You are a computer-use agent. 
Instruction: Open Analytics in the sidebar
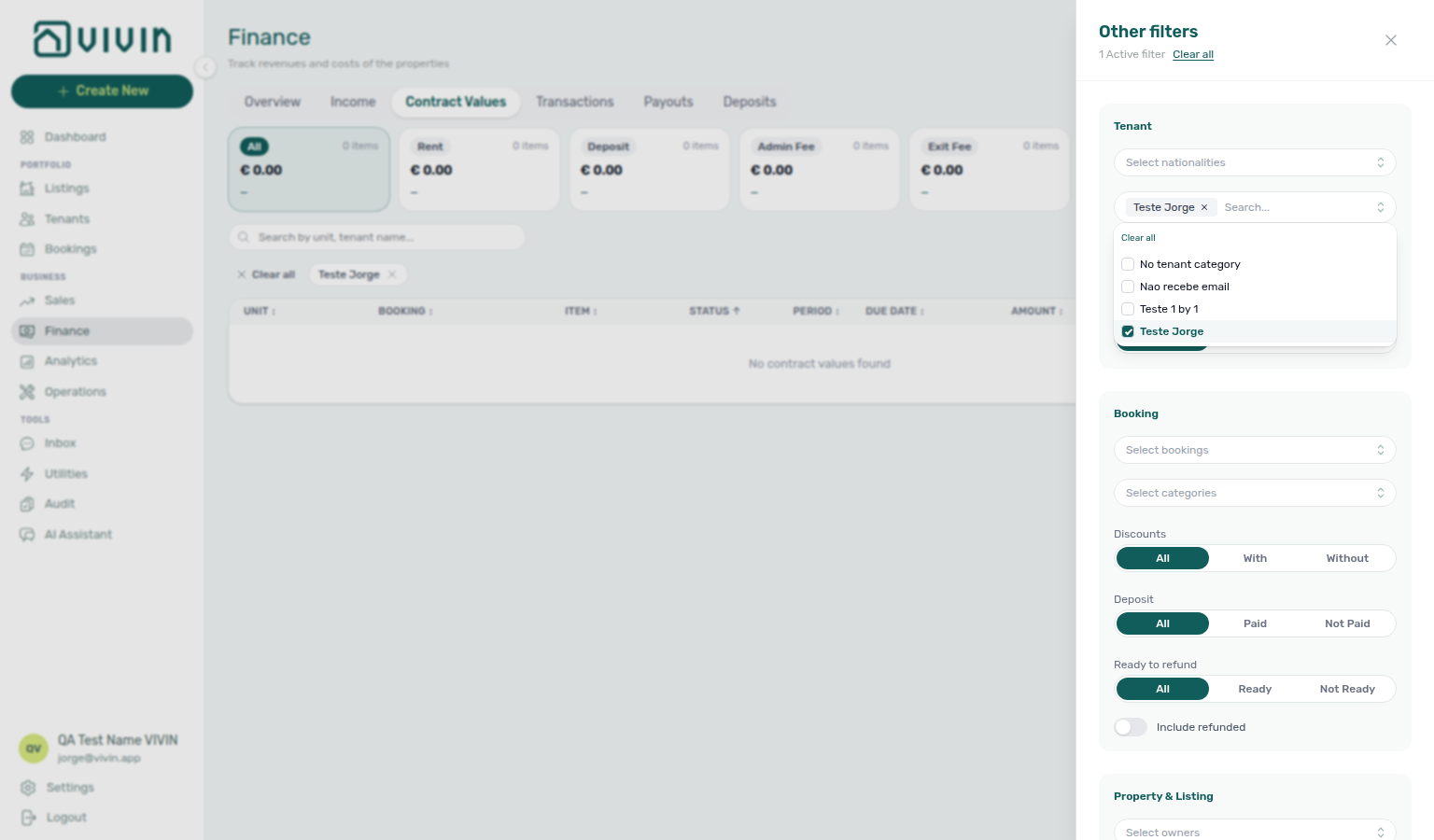pos(102,361)
